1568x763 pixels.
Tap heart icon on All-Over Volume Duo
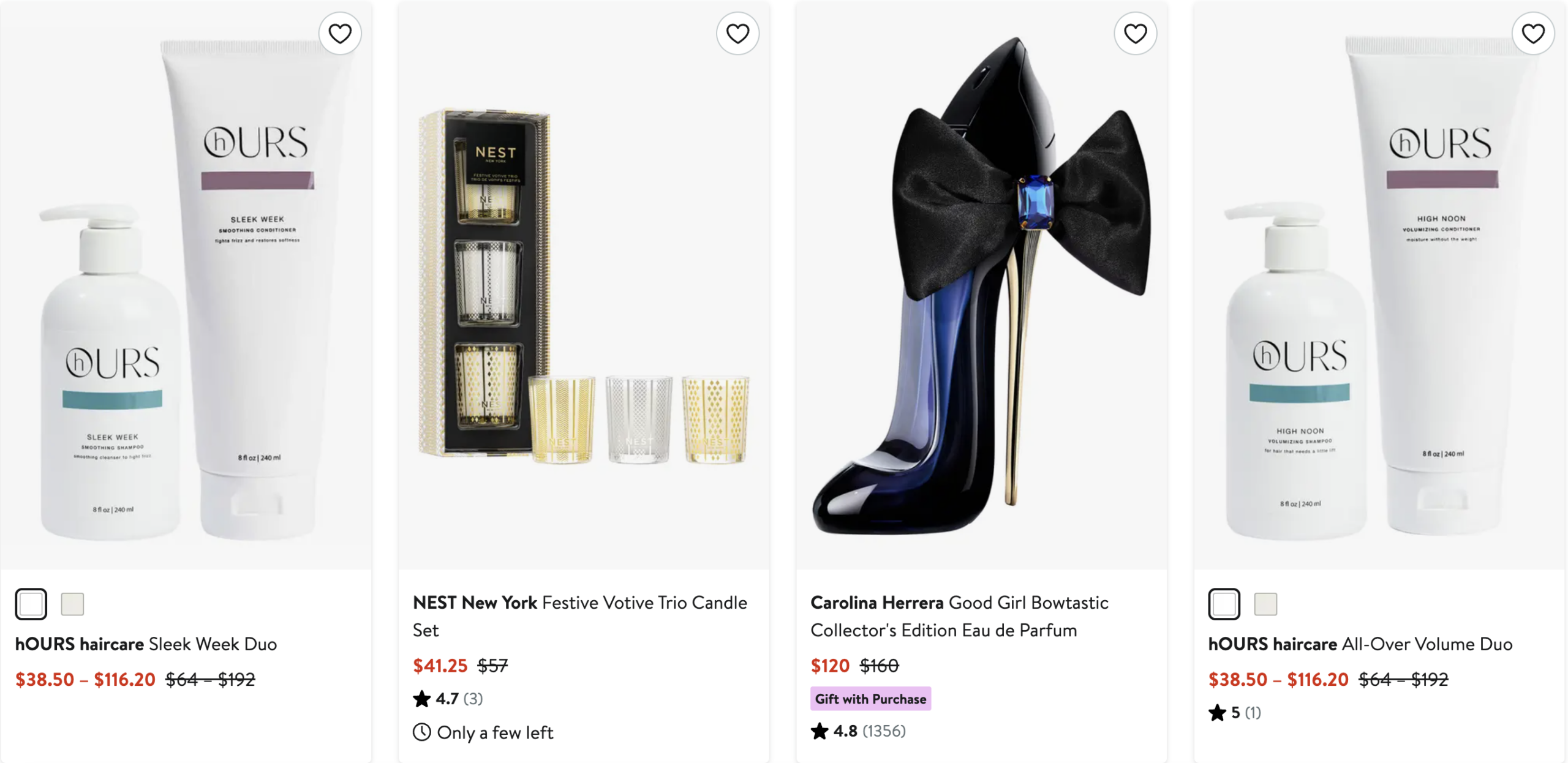click(1532, 34)
